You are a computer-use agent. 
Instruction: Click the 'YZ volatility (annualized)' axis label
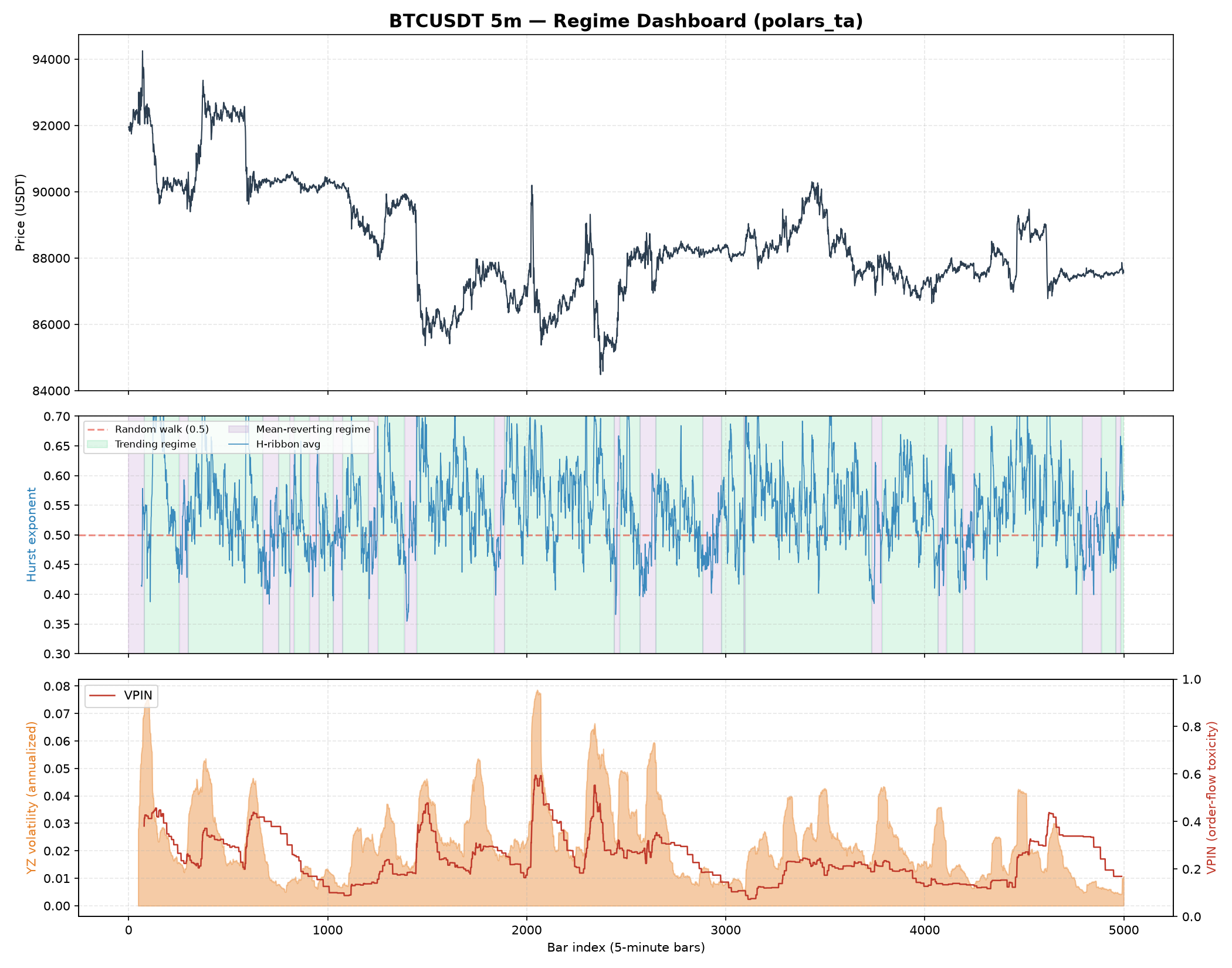(x=32, y=798)
